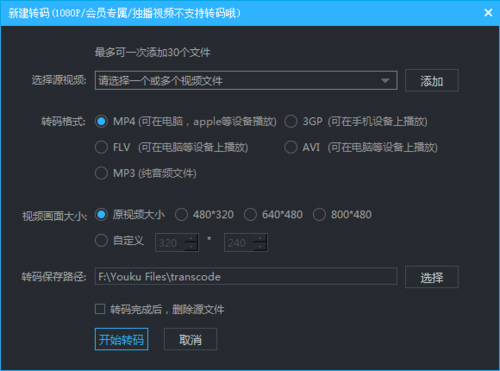Click 选择 to browse save path
The width and height of the screenshot is (500, 371).
(432, 277)
